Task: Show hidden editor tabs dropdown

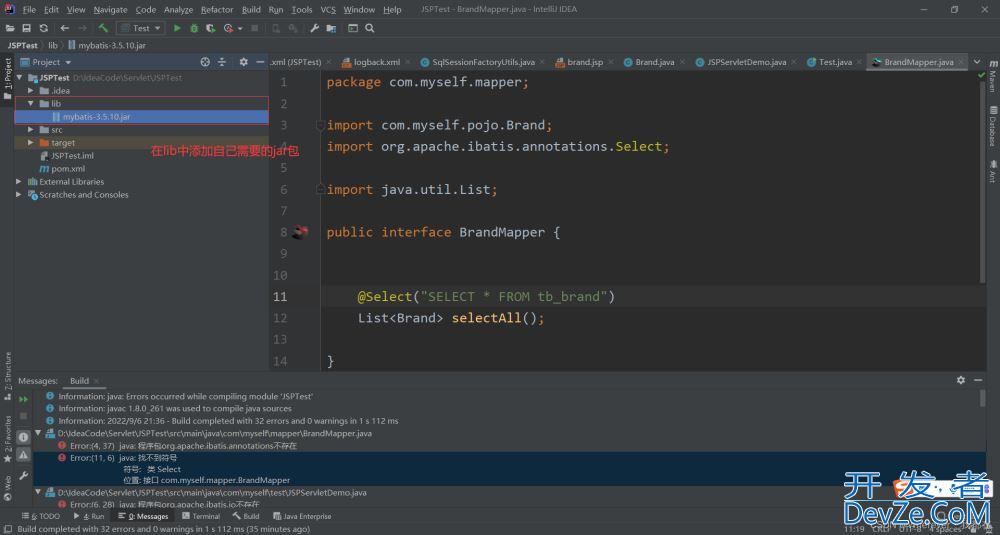Action: coord(977,62)
